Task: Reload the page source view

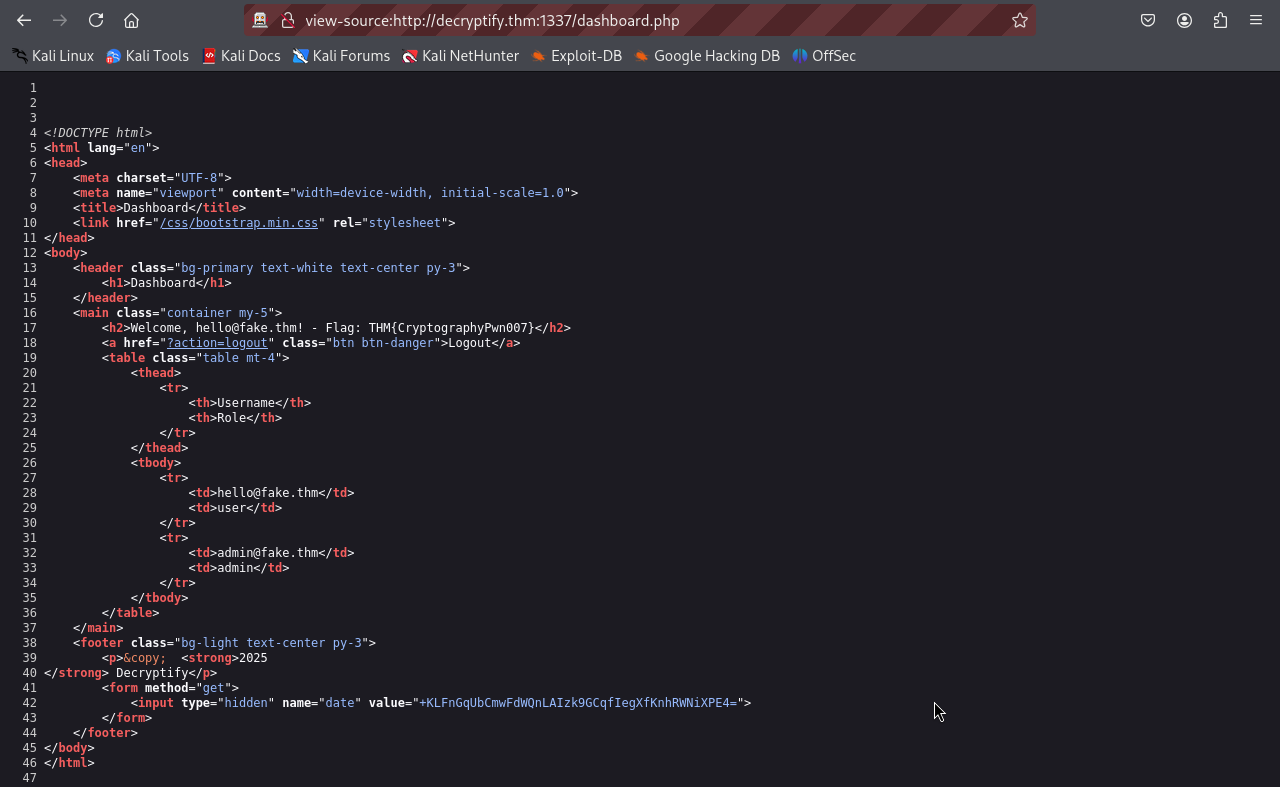Action: [96, 20]
